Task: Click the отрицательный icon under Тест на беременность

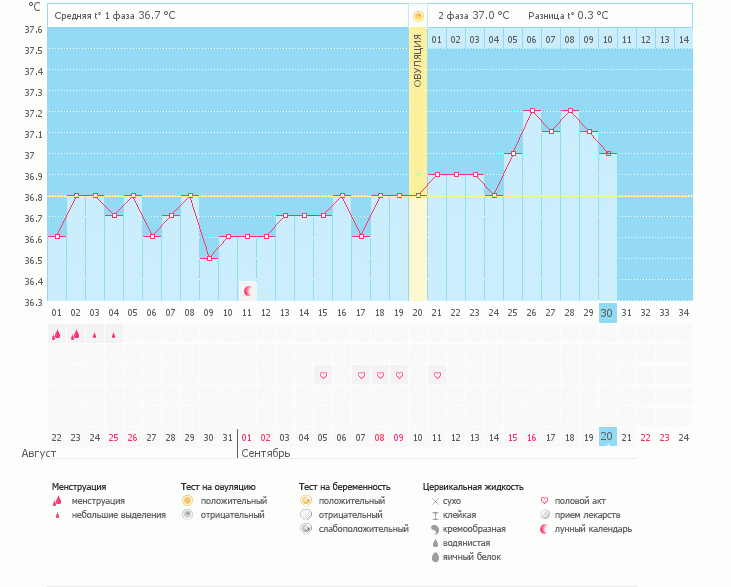Action: coord(306,514)
